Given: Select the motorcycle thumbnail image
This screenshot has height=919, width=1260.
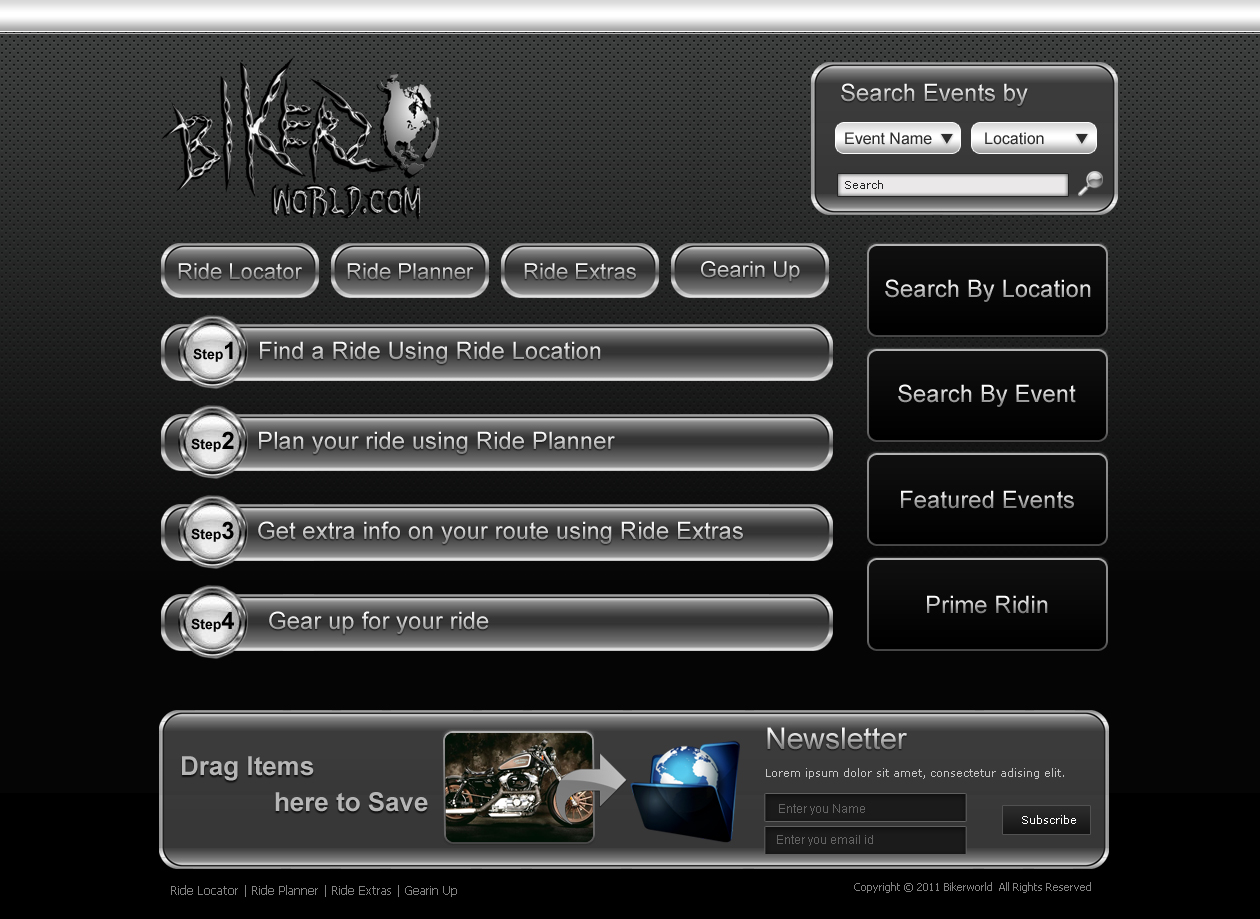Looking at the screenshot, I should pos(519,787).
